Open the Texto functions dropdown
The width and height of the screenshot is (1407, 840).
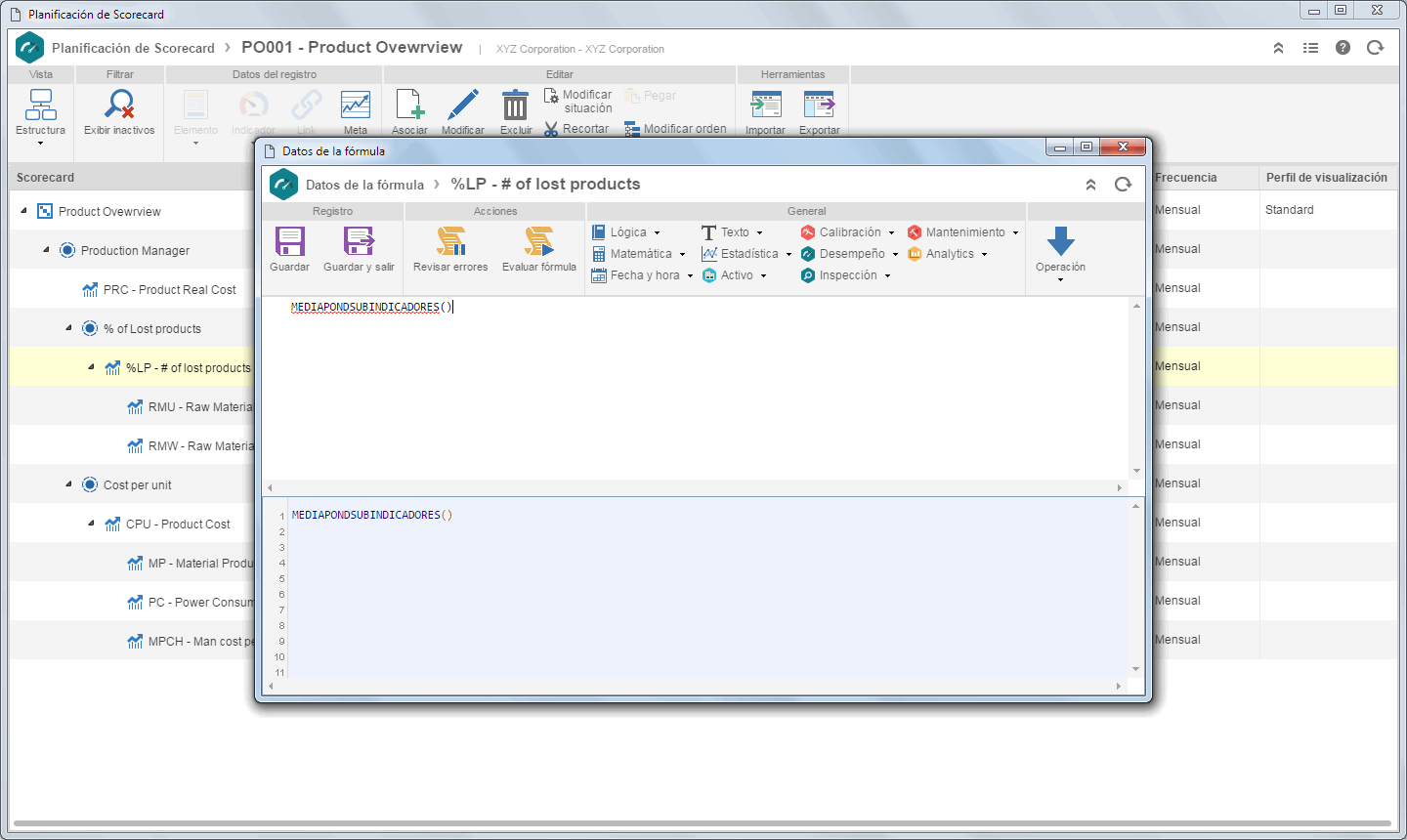click(732, 232)
